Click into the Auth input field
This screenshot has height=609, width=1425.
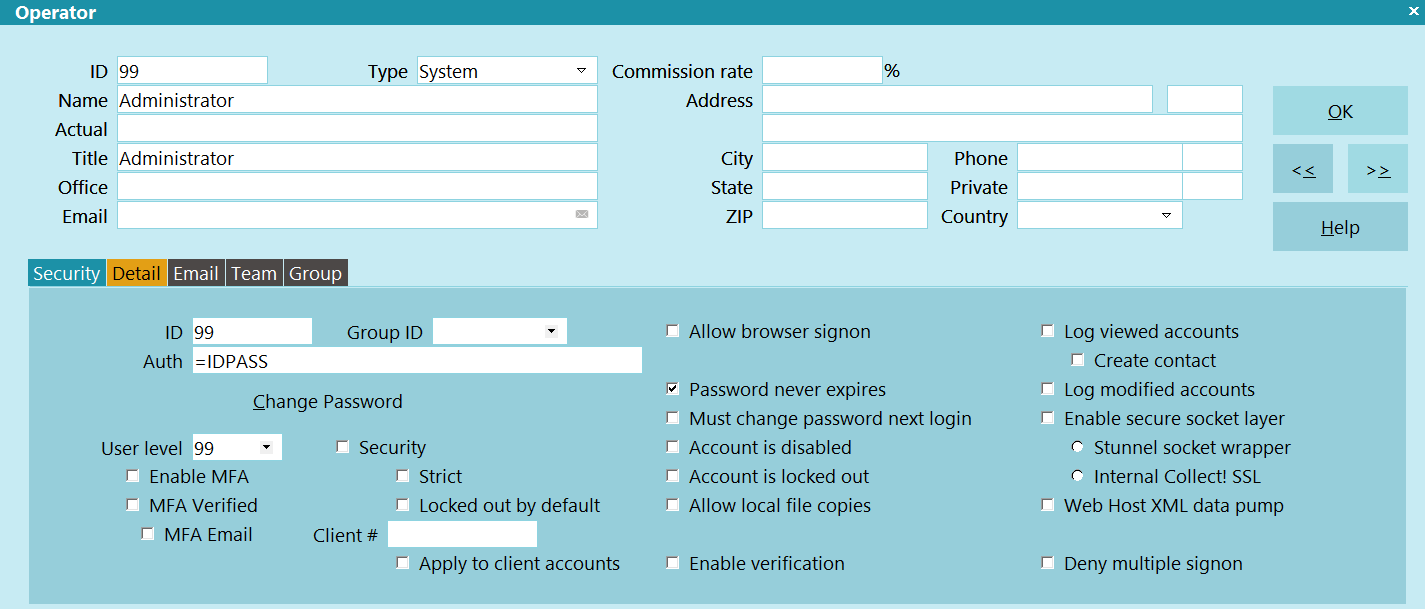pos(417,360)
